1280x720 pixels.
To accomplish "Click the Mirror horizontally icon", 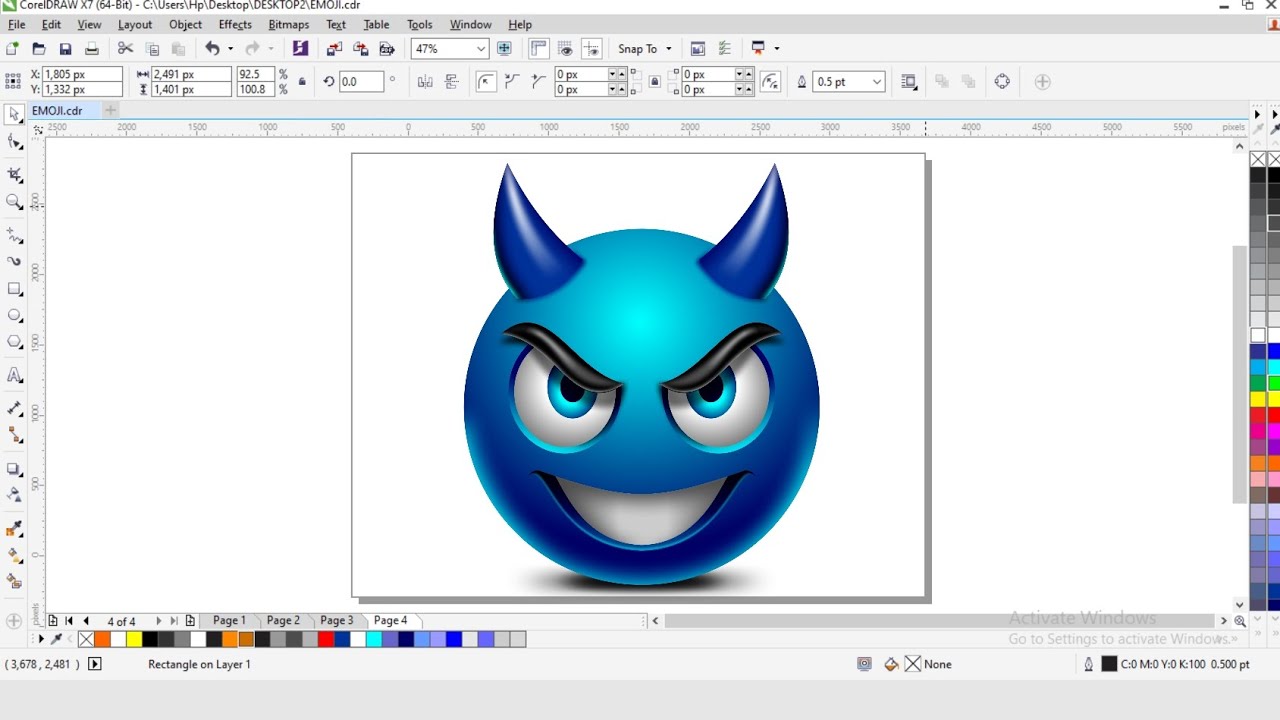I will (425, 82).
